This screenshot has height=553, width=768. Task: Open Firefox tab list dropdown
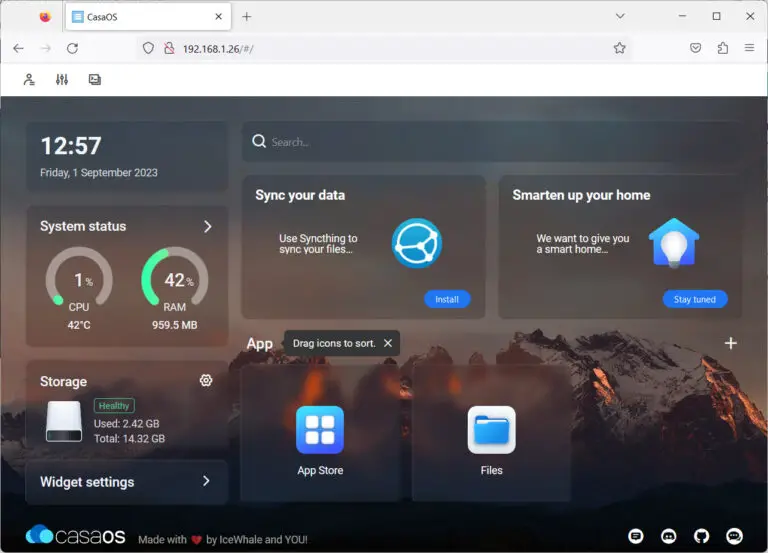click(620, 16)
